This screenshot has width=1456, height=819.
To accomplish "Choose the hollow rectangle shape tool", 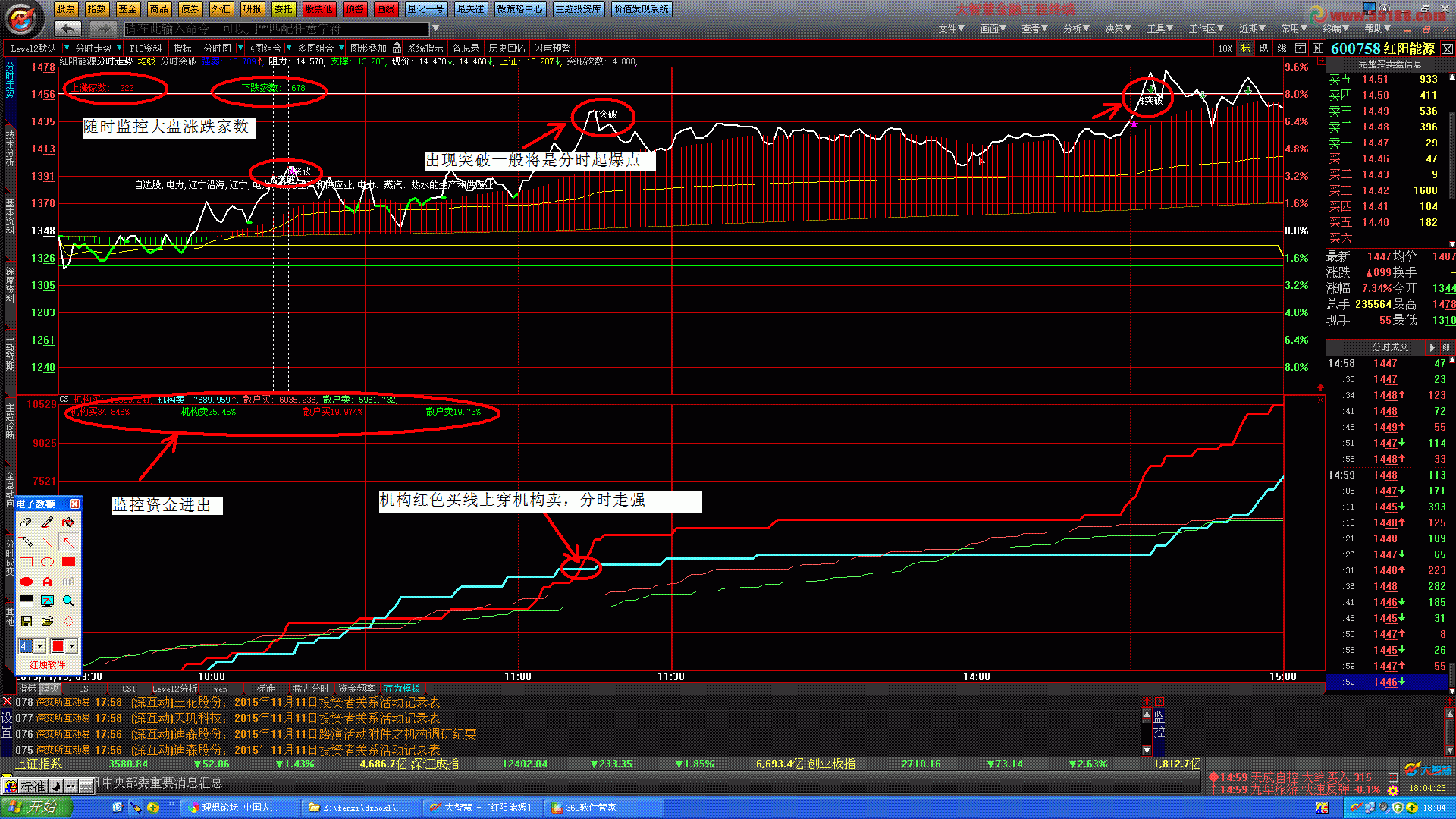I will click(x=26, y=562).
